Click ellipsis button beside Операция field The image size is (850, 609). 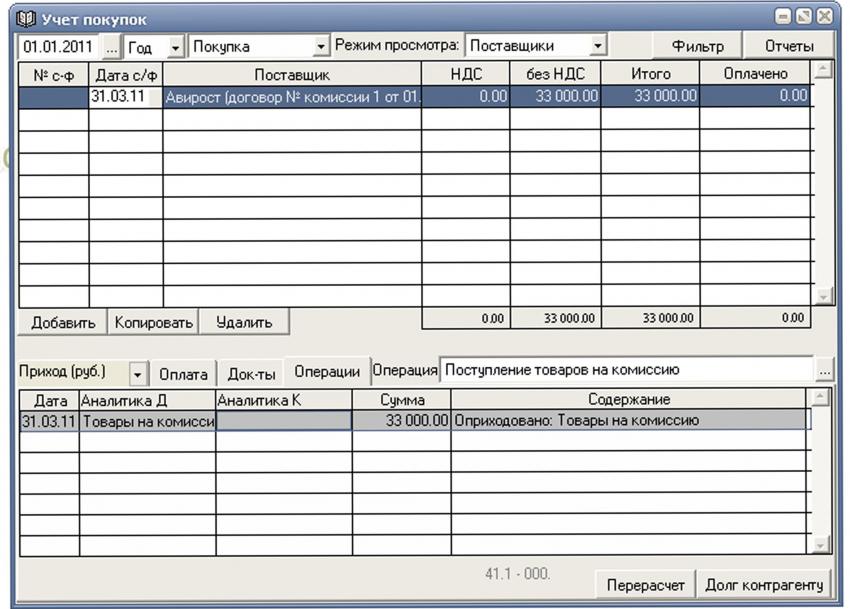coord(824,371)
